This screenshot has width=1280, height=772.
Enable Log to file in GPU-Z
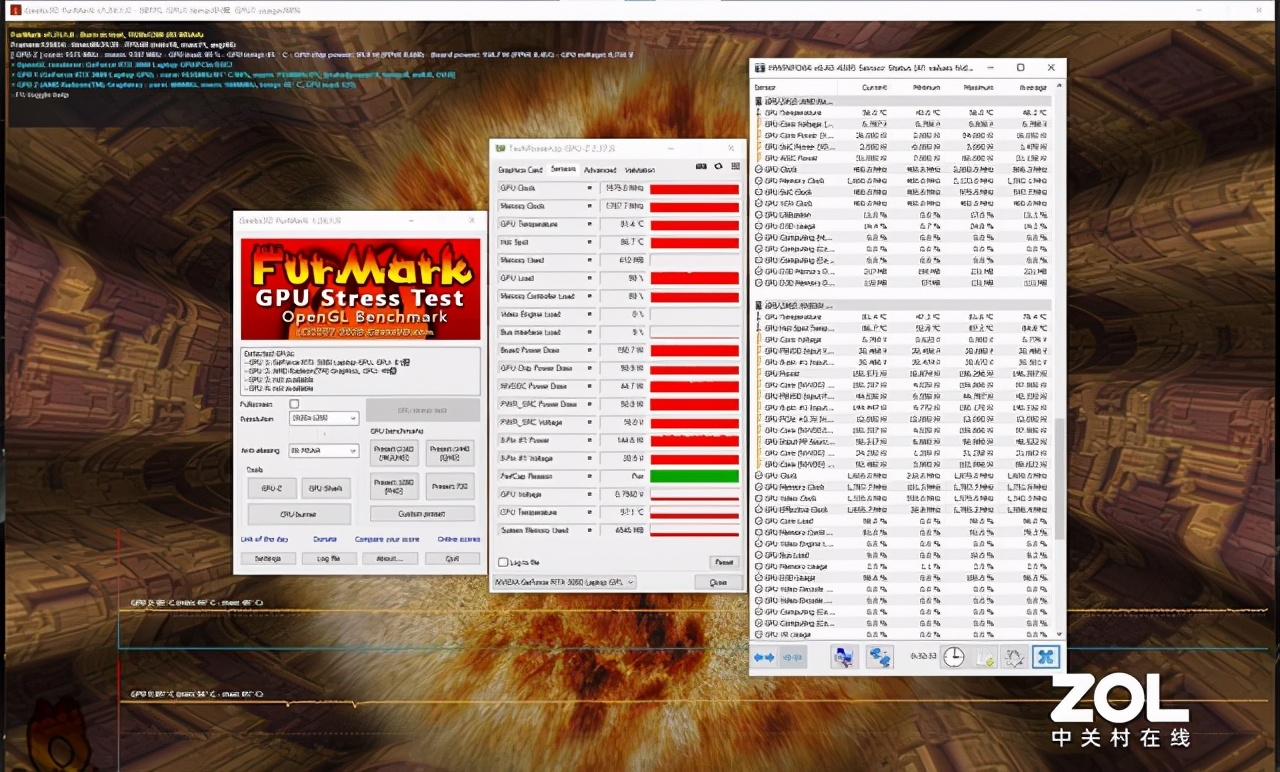[x=502, y=562]
